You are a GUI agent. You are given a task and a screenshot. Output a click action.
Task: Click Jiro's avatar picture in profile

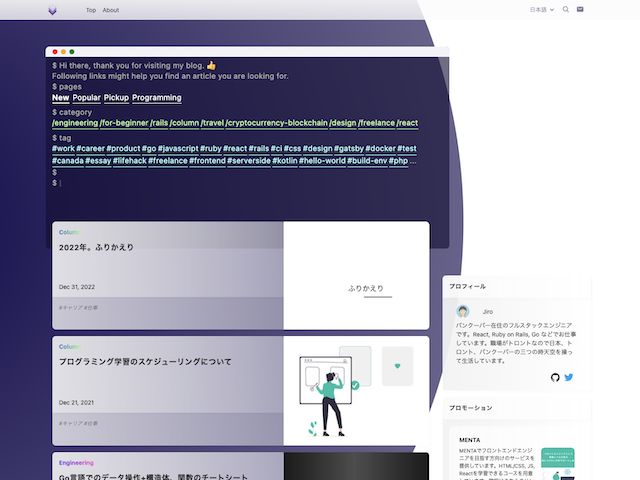[463, 311]
